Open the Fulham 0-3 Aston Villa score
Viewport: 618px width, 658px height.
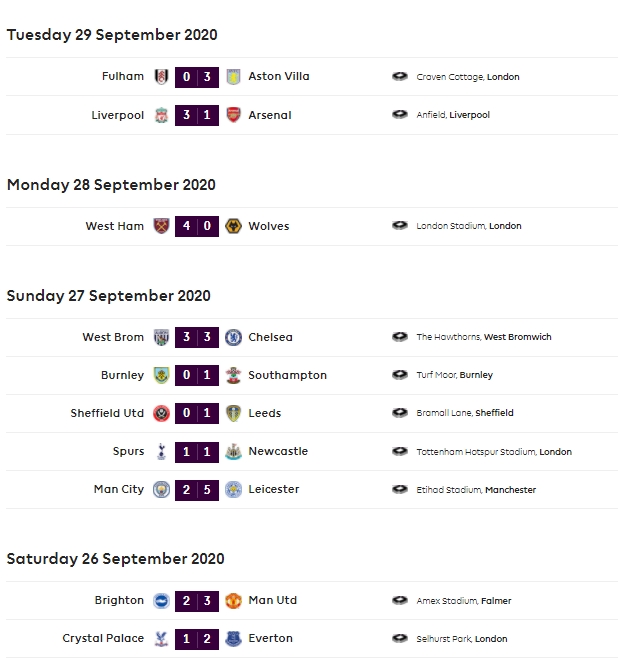pos(197,77)
